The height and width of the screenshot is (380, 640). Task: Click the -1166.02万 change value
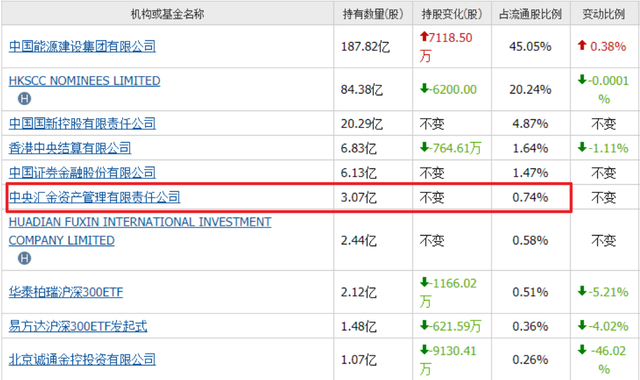[448, 292]
